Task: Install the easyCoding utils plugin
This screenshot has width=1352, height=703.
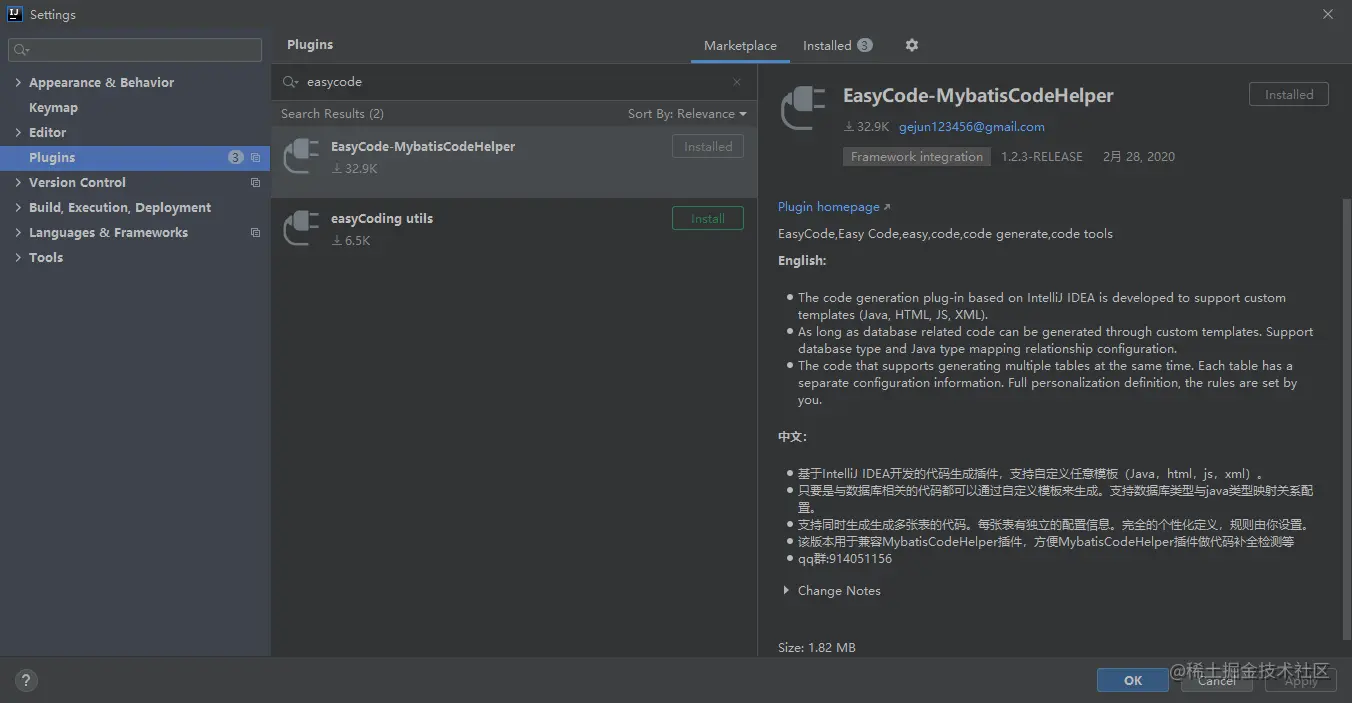Action: point(708,218)
